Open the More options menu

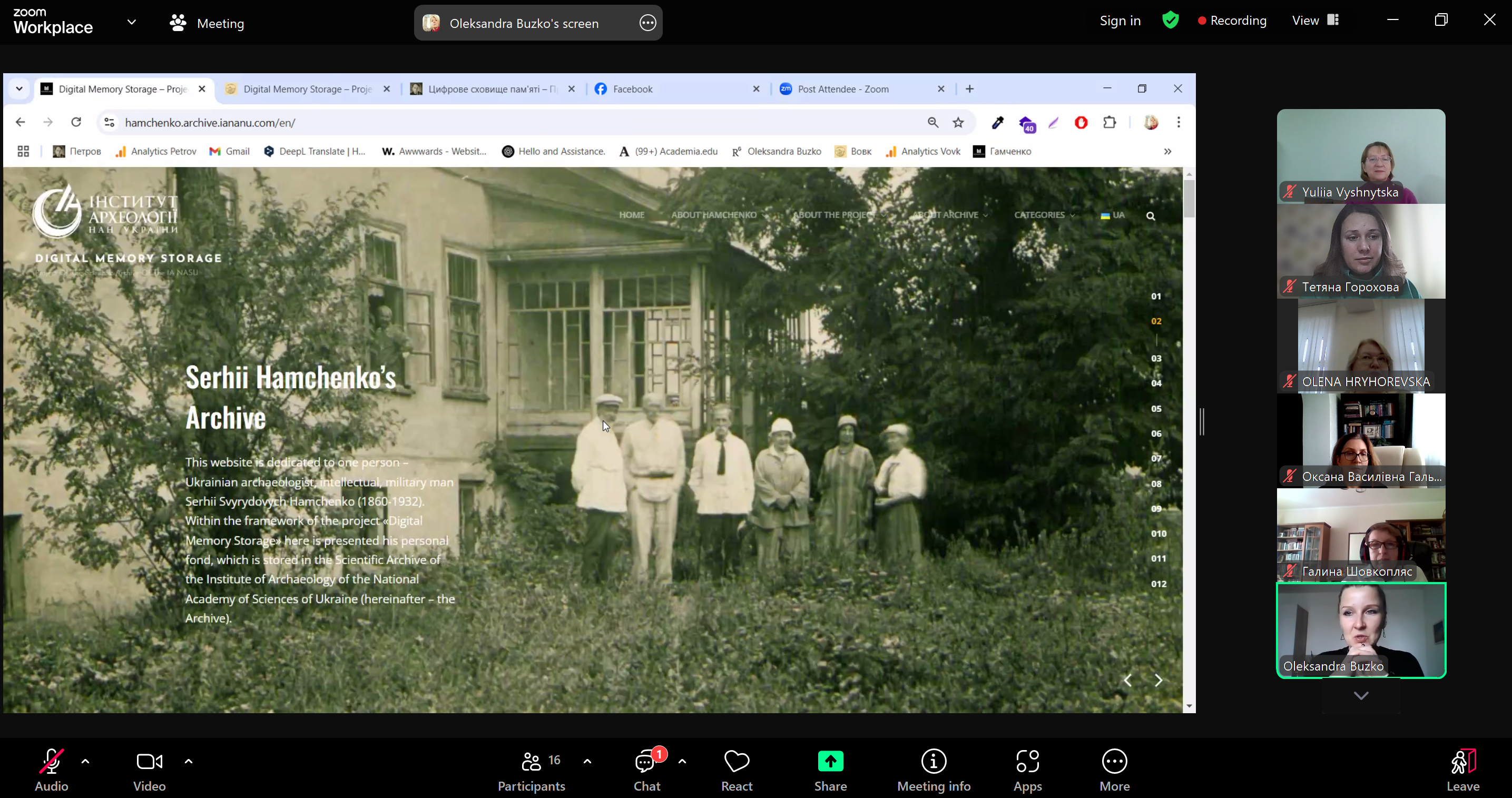point(1114,770)
